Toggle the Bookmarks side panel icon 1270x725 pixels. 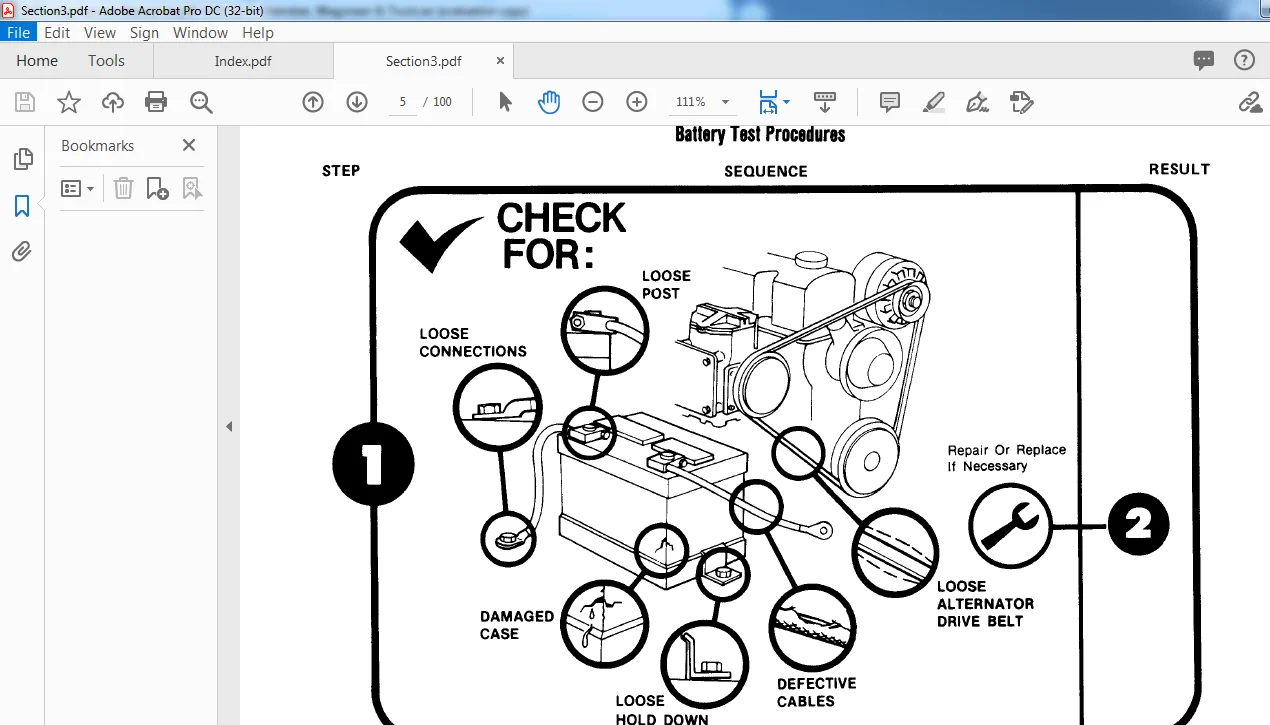pos(22,206)
